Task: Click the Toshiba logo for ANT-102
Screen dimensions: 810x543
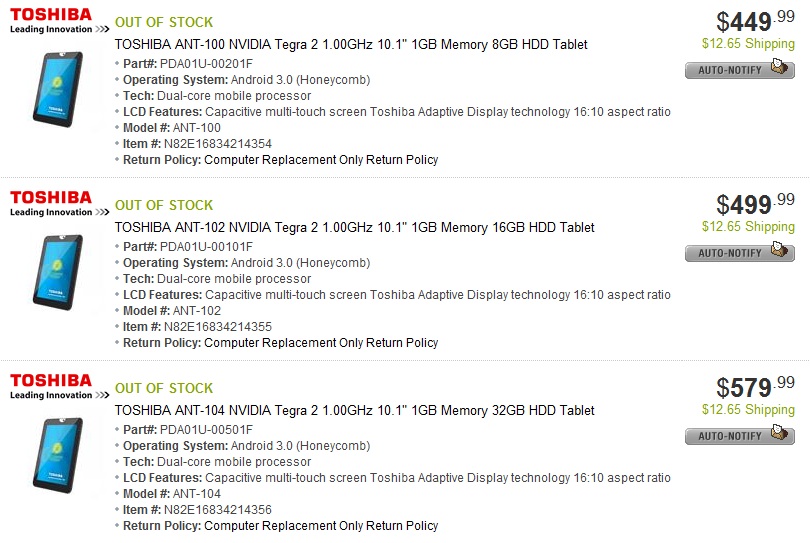Action: [x=51, y=204]
